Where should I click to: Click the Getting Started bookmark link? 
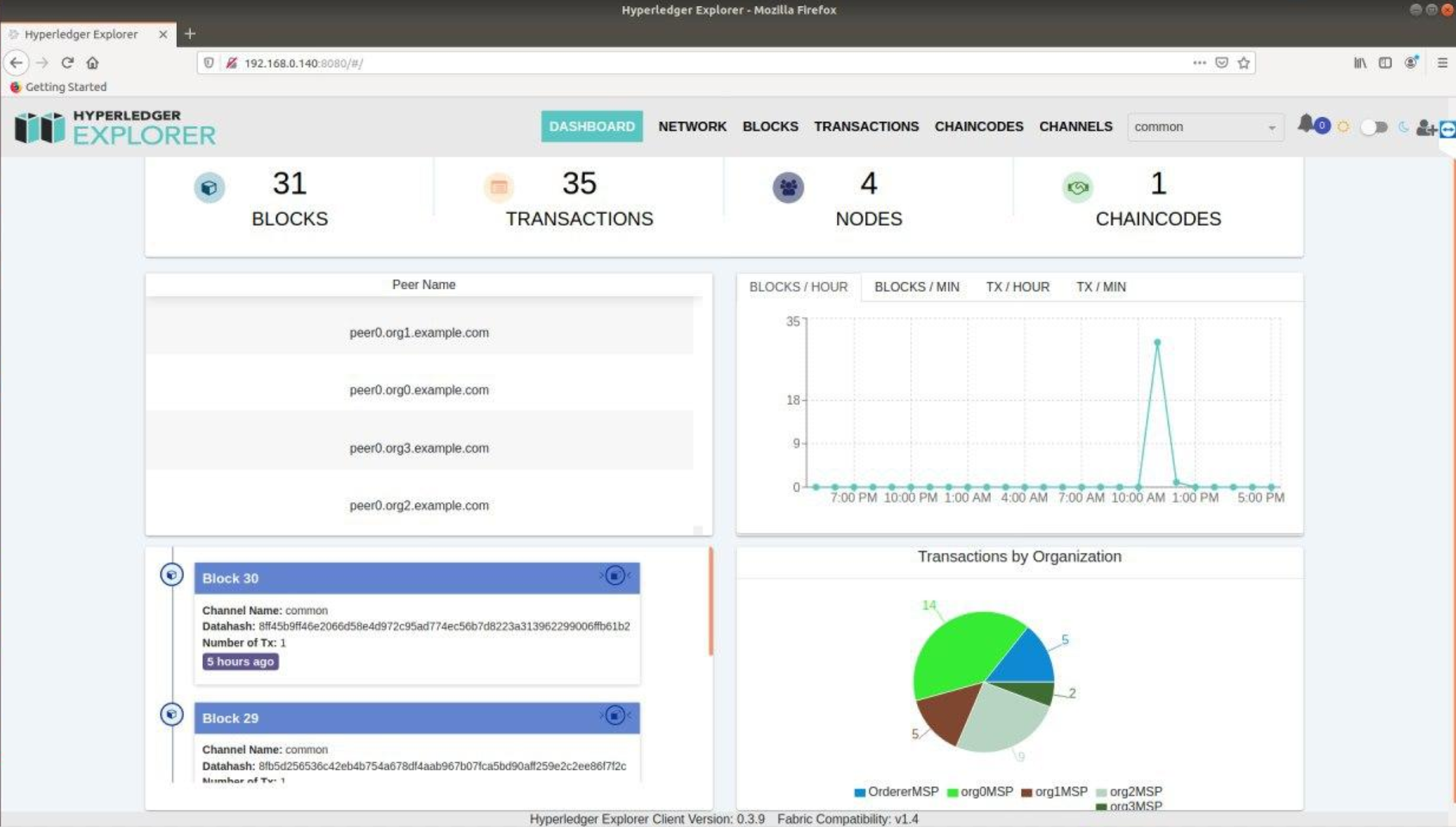(65, 87)
